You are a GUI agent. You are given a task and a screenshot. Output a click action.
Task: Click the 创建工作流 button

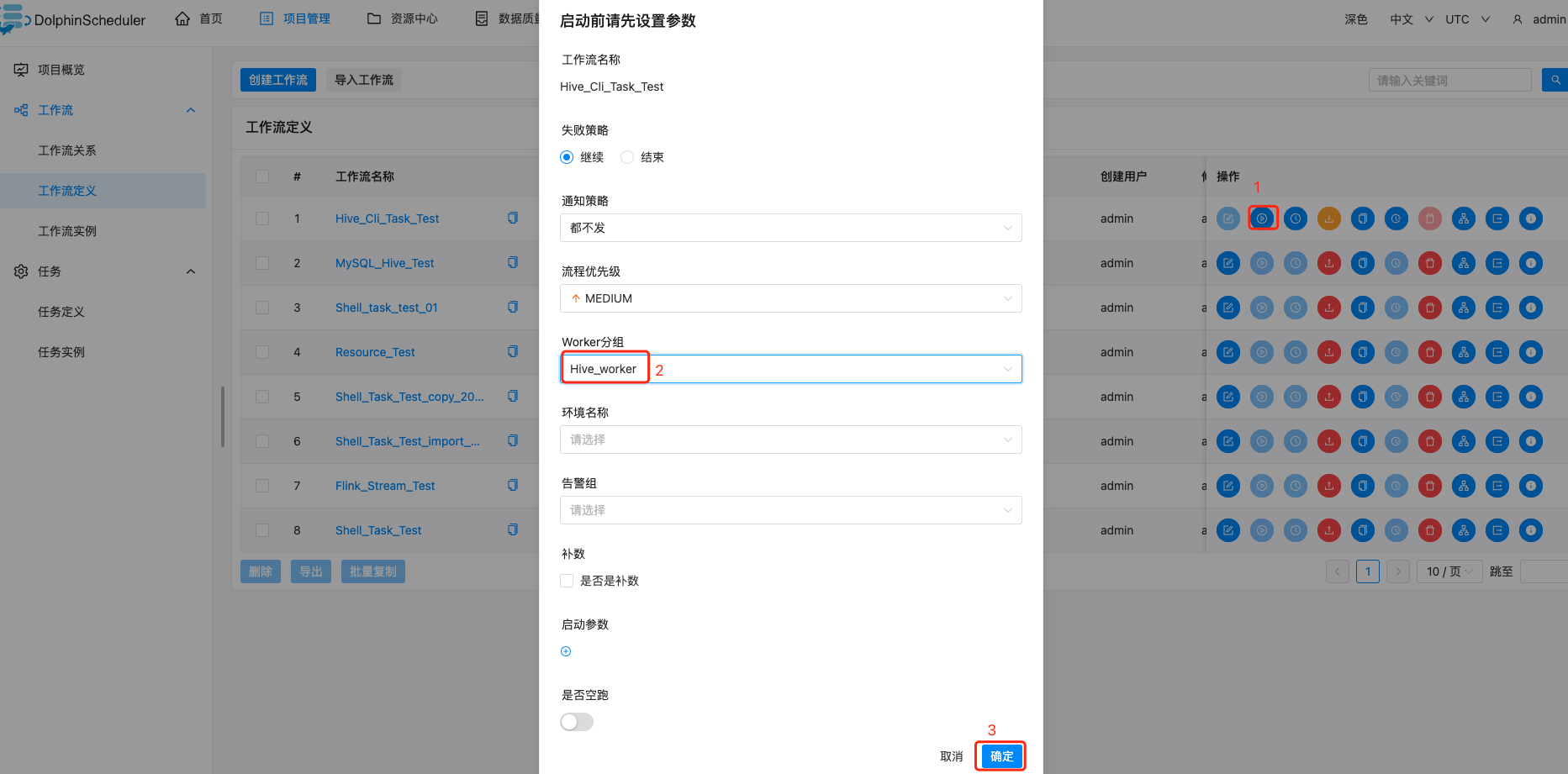click(x=278, y=80)
